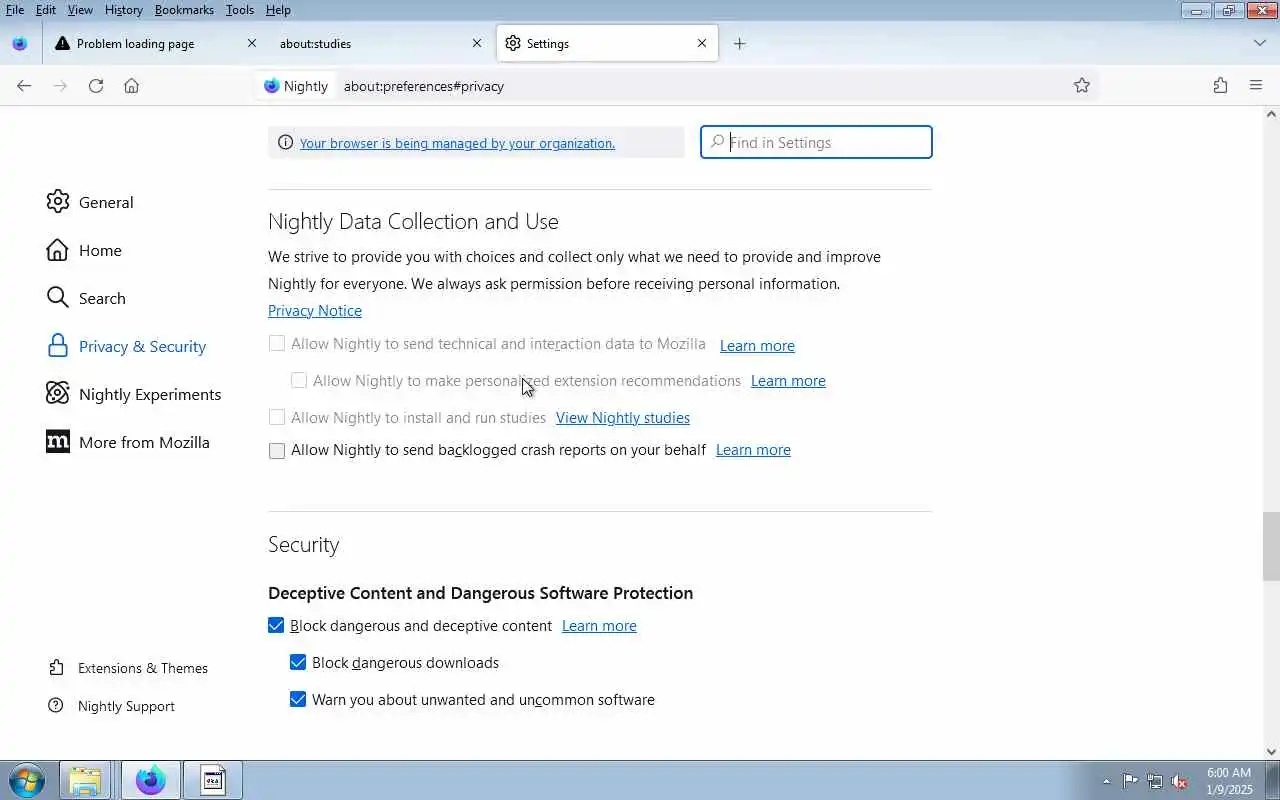Close the Settings tab
Image resolution: width=1280 pixels, height=800 pixels.
pos(702,43)
